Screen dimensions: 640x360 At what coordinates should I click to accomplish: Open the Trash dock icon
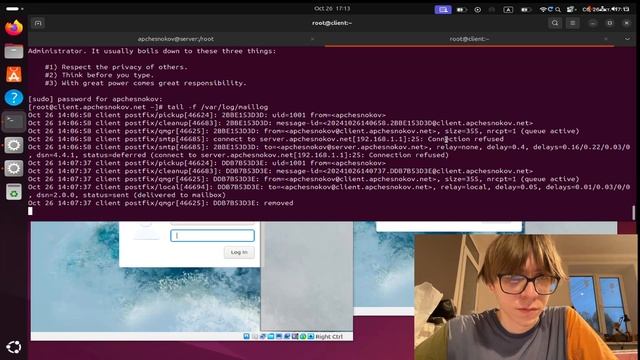point(14,192)
